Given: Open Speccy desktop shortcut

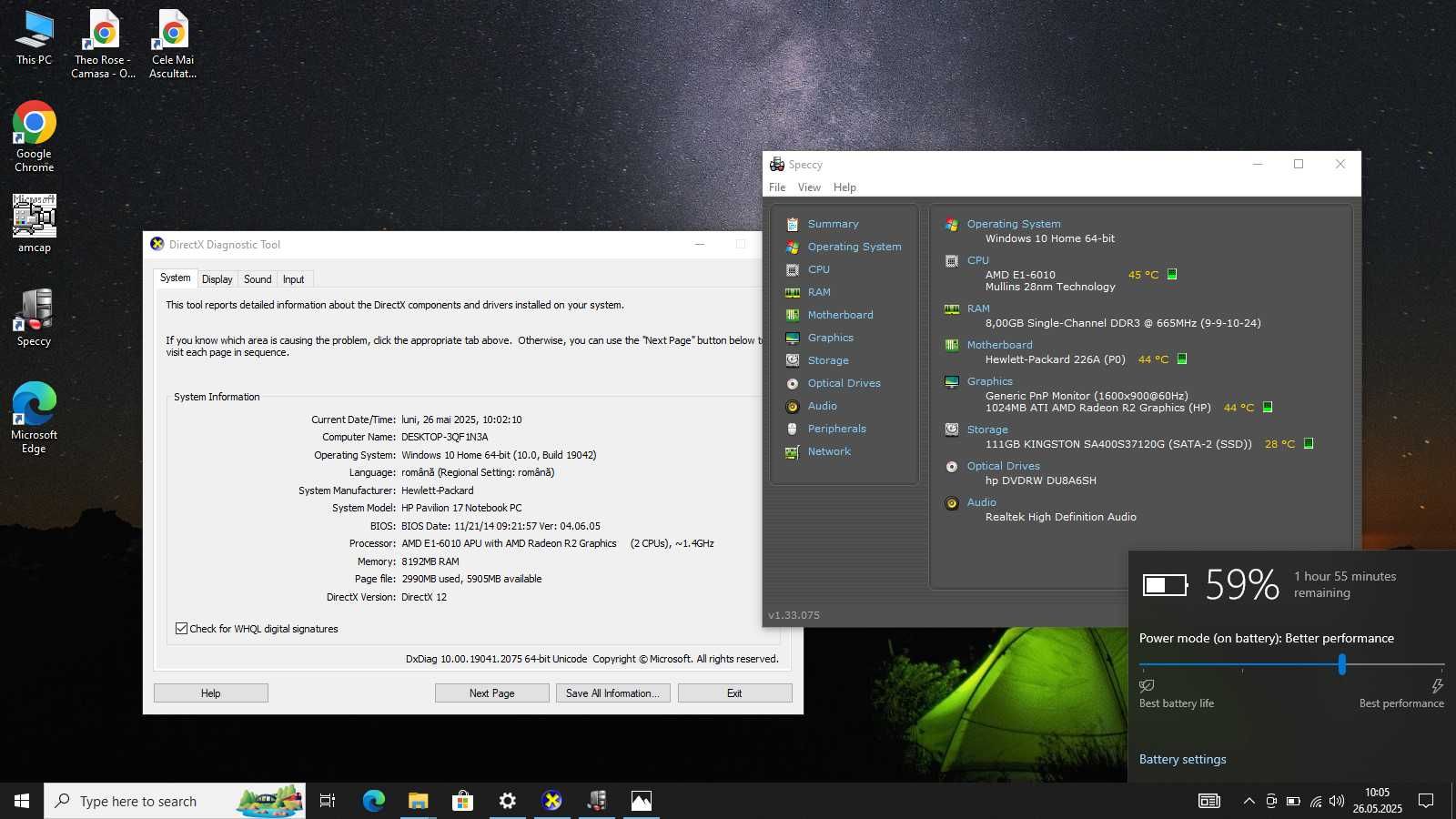Looking at the screenshot, I should pyautogui.click(x=35, y=318).
